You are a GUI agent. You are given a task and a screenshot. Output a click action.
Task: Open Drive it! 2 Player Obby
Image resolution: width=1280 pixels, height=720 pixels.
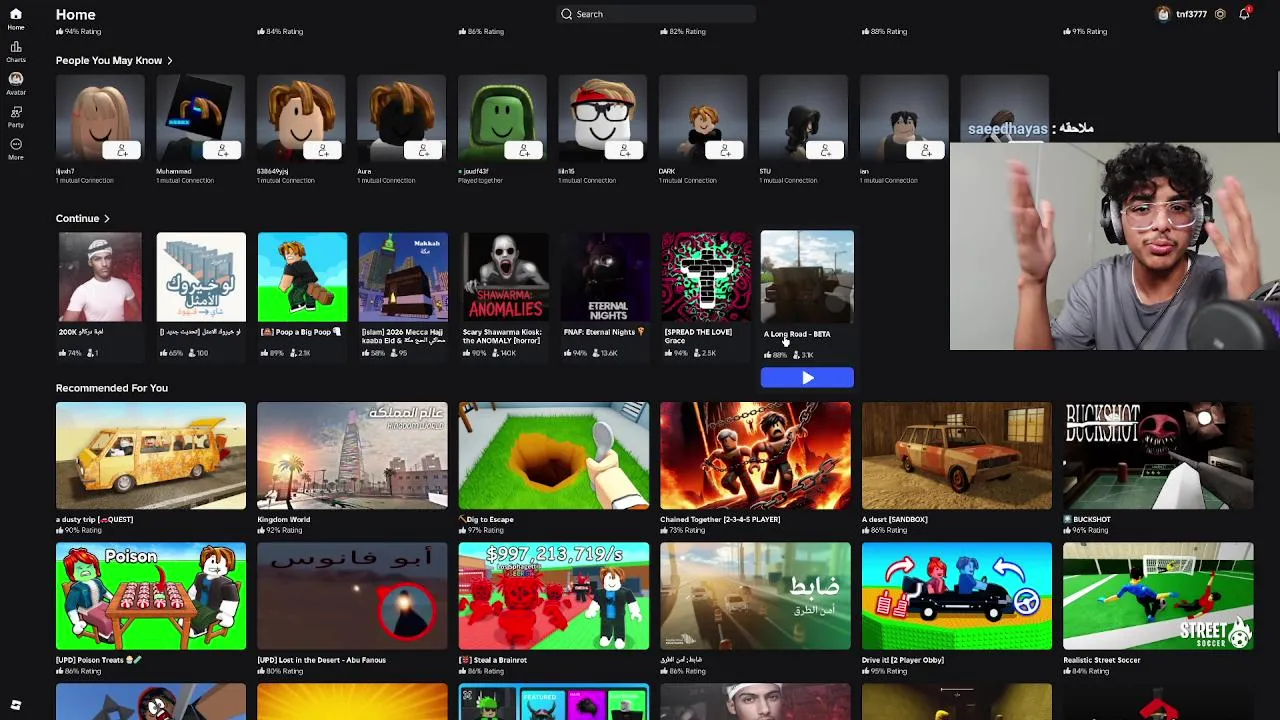957,596
